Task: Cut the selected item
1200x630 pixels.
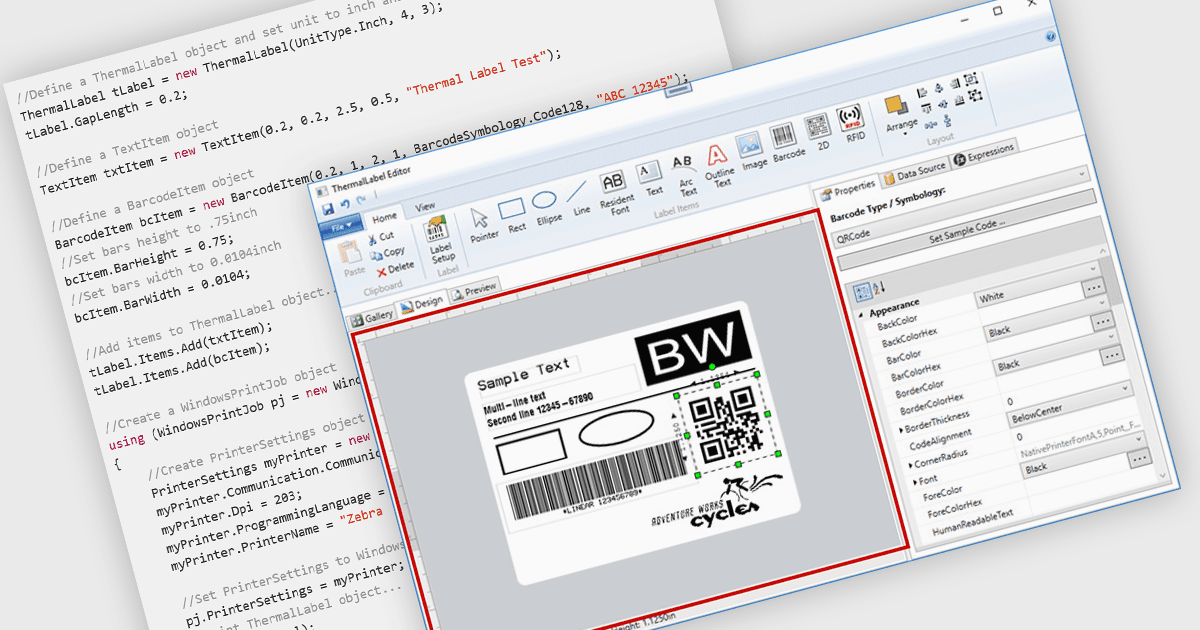Action: pos(380,238)
